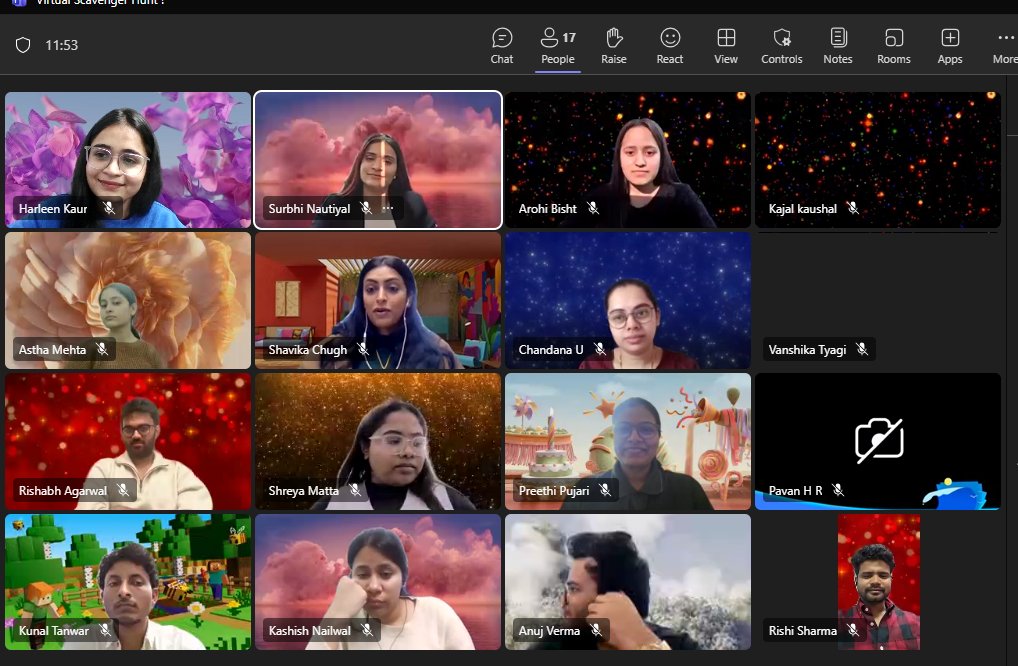Click Rishi Sharma's muted mic icon
1018x666 pixels.
point(852,630)
